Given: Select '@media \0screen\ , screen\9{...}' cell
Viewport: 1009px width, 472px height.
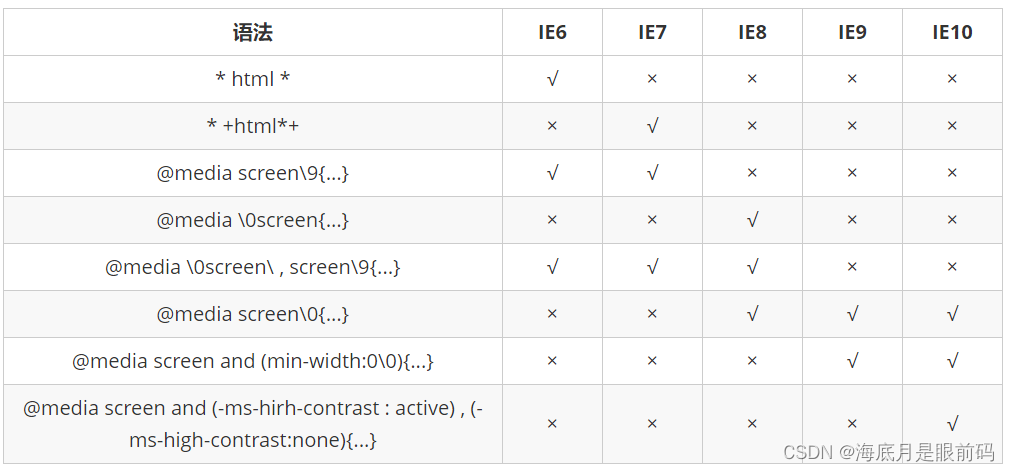Looking at the screenshot, I should 253,267.
